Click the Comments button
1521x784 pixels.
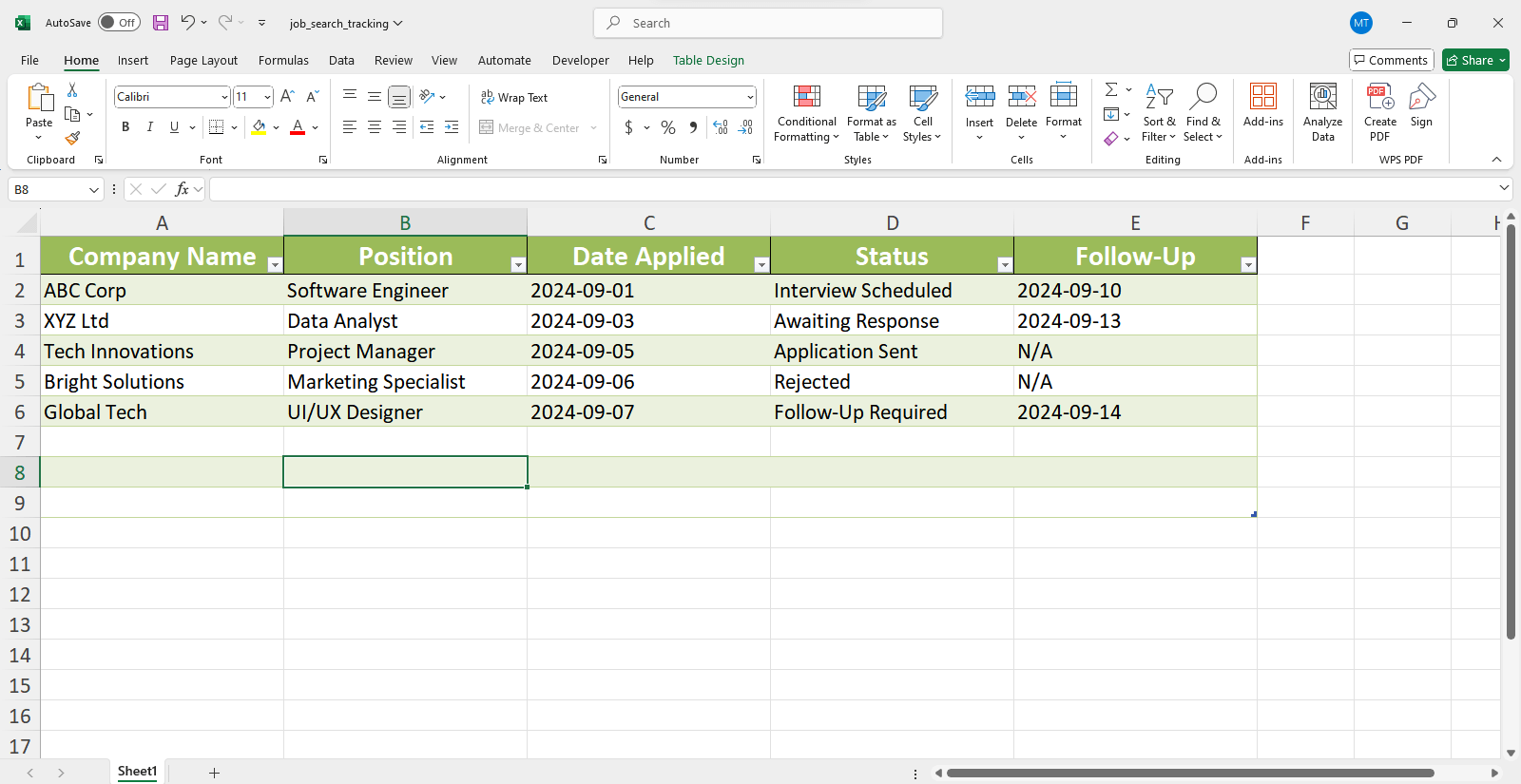pyautogui.click(x=1391, y=60)
